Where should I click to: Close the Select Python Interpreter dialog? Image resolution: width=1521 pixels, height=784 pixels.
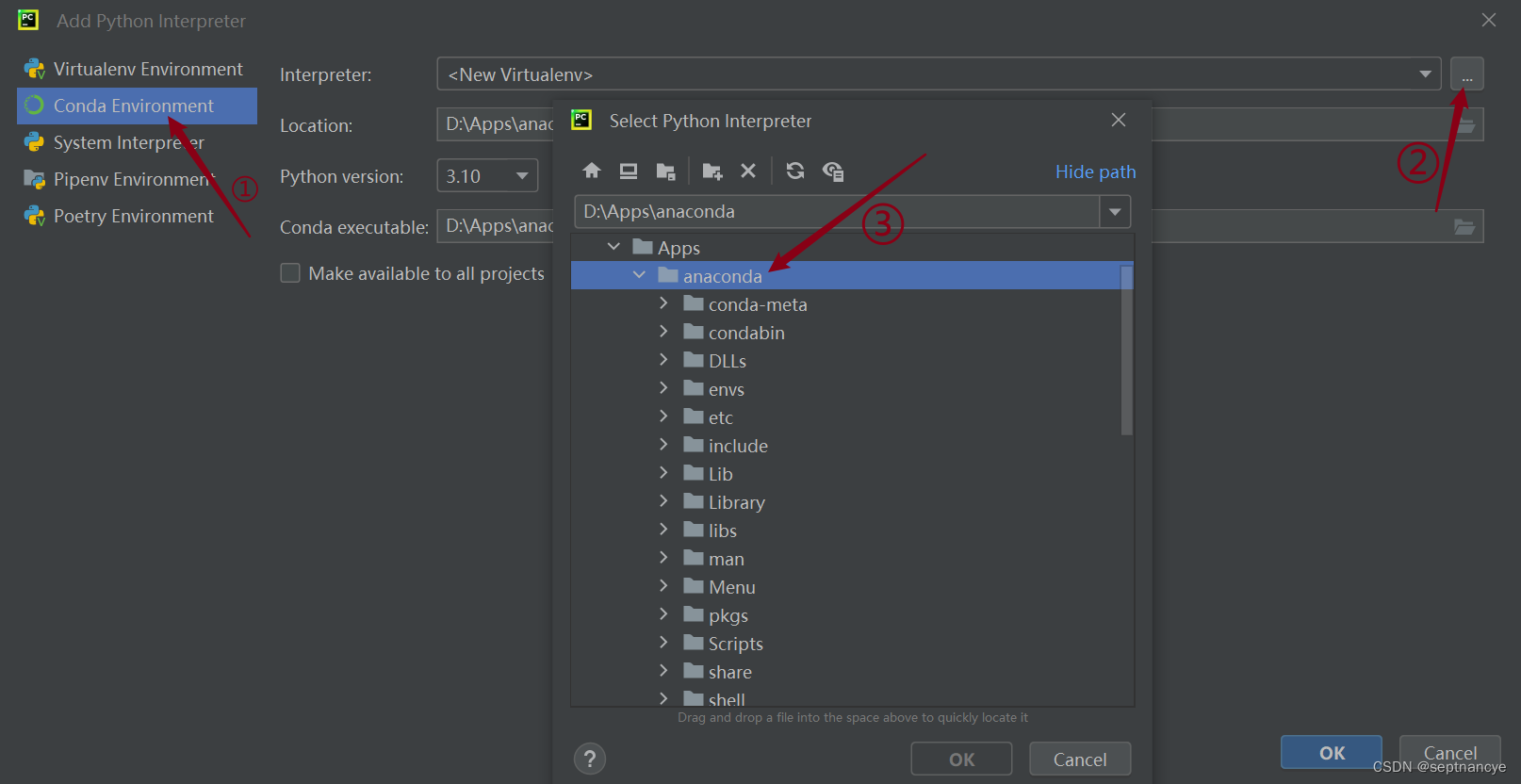click(x=1119, y=120)
